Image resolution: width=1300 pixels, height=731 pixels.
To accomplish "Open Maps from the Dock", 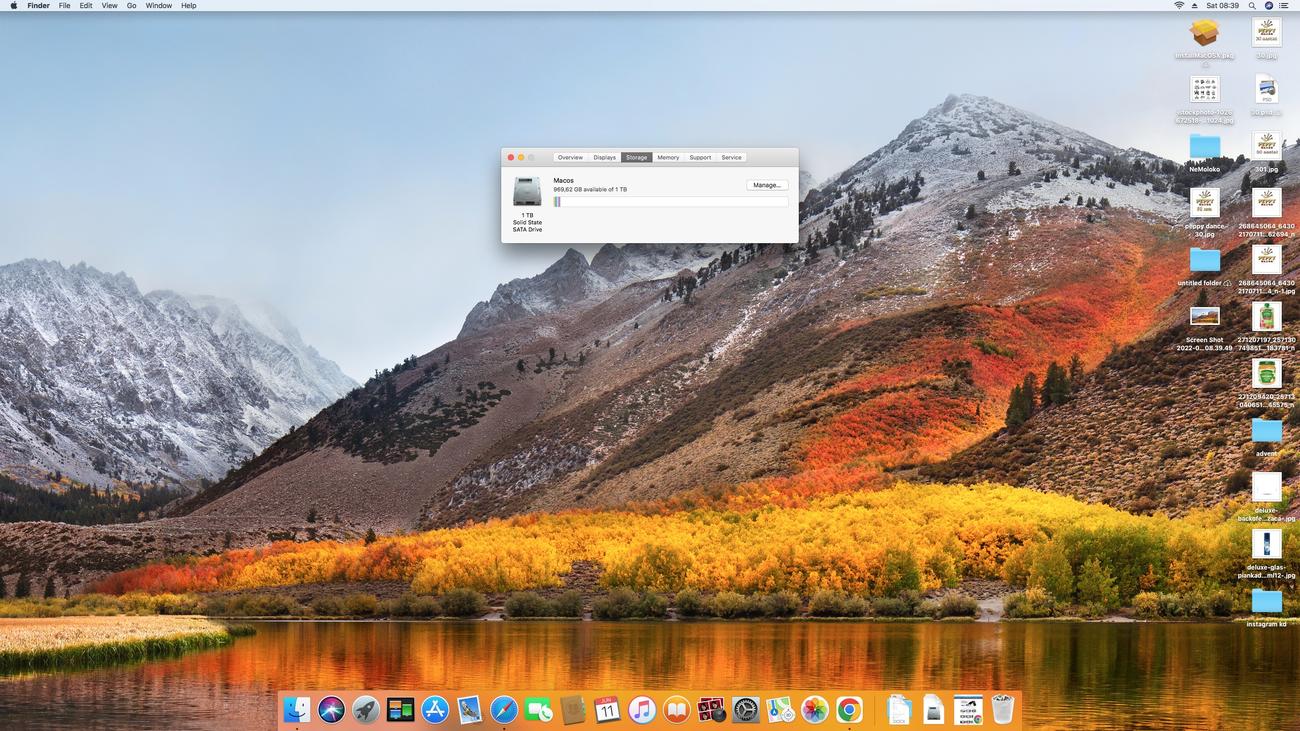I will [x=780, y=709].
